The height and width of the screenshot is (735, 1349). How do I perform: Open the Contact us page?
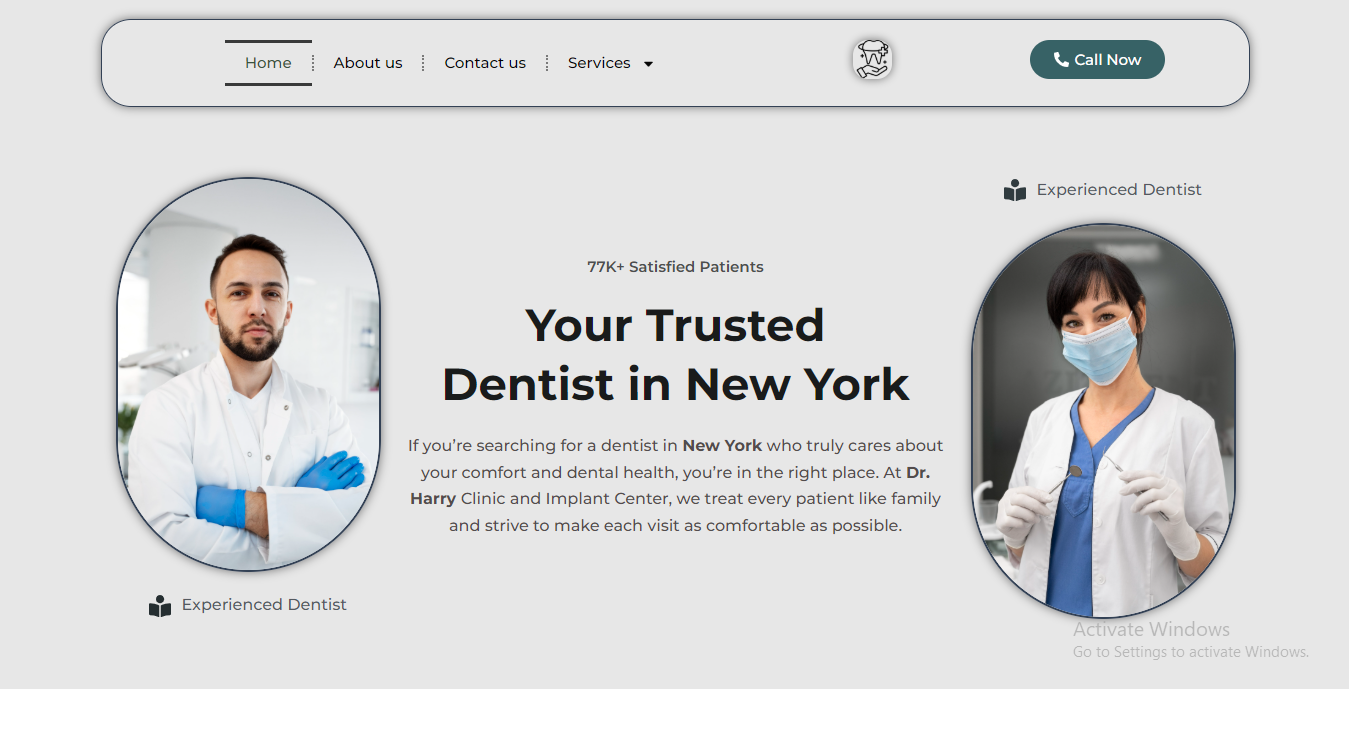click(x=485, y=63)
